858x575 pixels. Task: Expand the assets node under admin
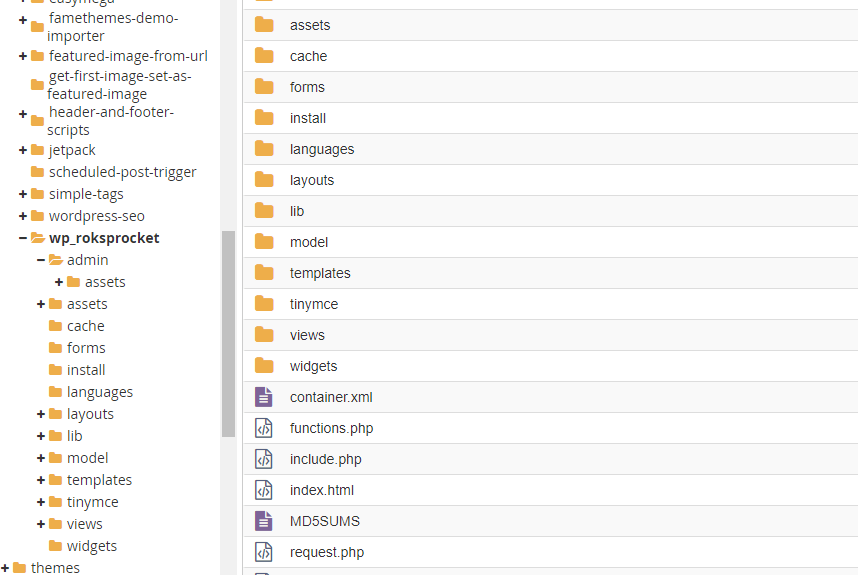(59, 282)
